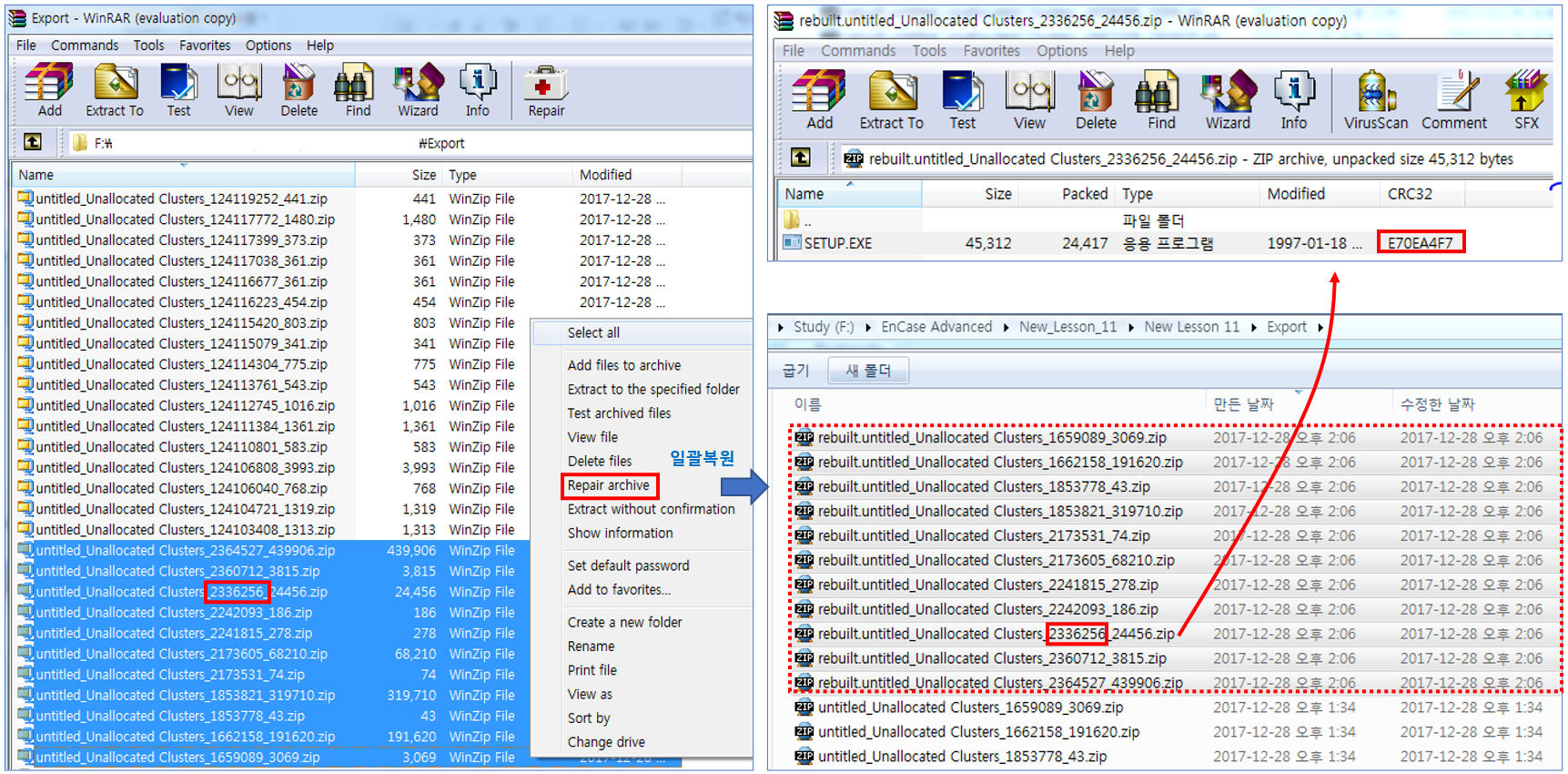Choose Show information from the context menu
Viewport: 1568px width, 774px height.
(621, 533)
